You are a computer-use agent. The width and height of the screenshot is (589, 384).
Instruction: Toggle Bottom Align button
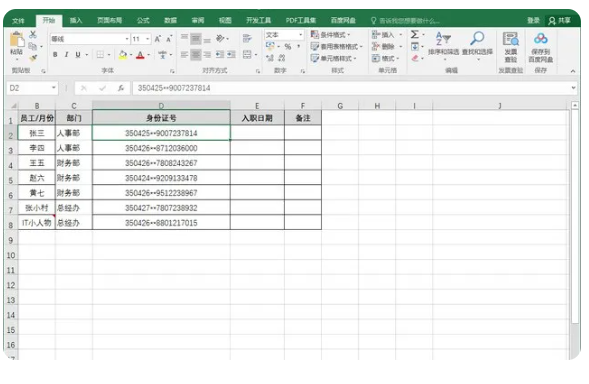coord(207,39)
